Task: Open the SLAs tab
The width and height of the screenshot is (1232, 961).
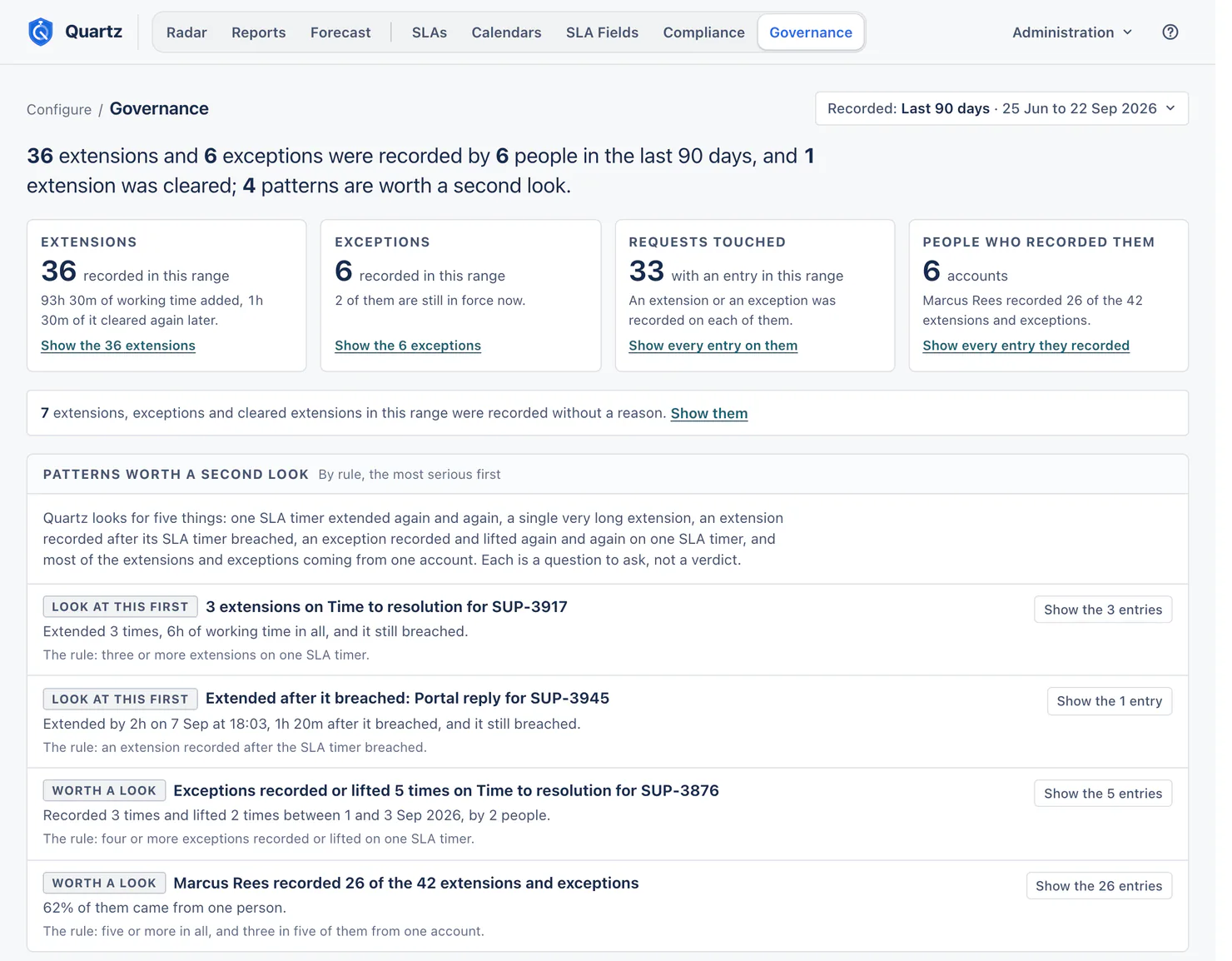Action: pos(430,32)
